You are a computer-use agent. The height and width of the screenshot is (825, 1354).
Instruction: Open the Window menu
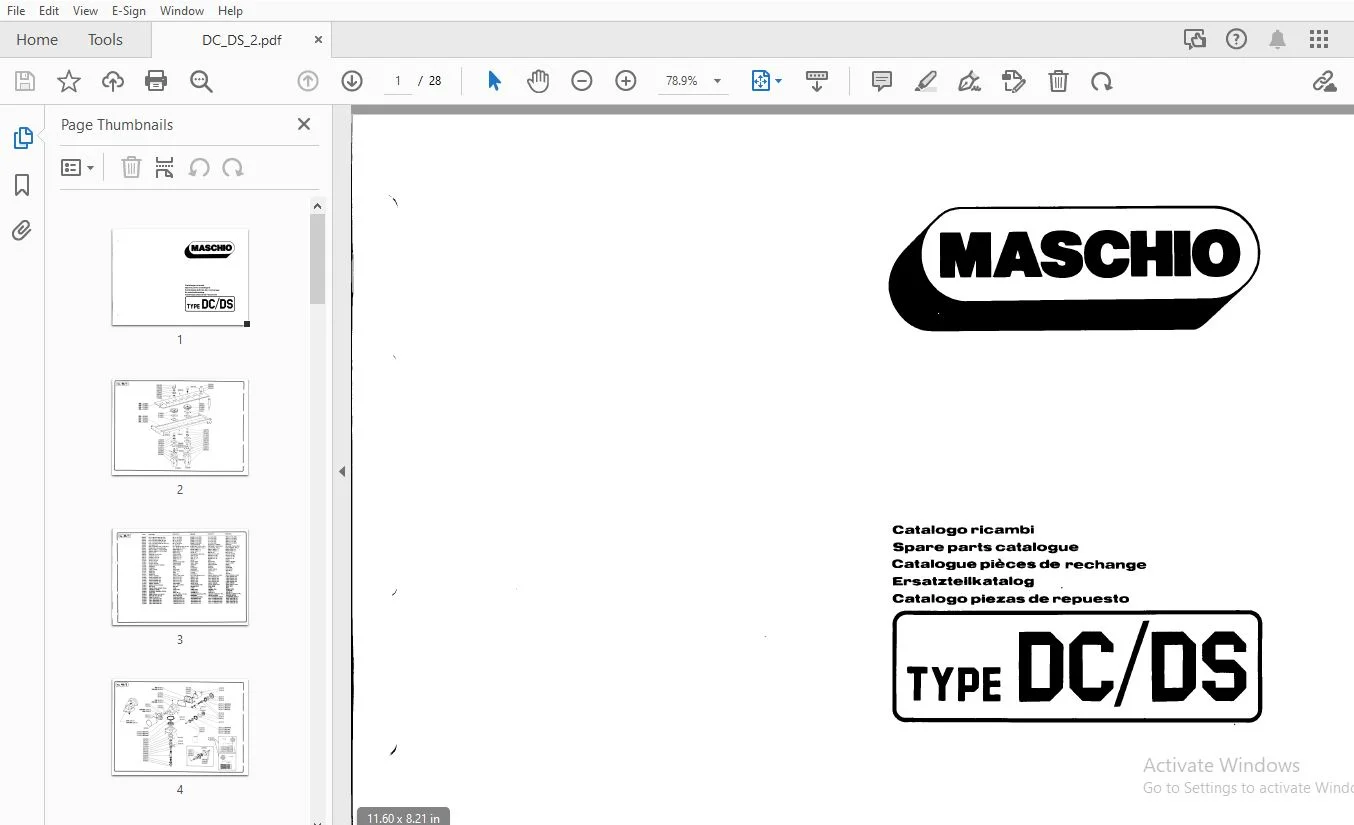tap(182, 11)
